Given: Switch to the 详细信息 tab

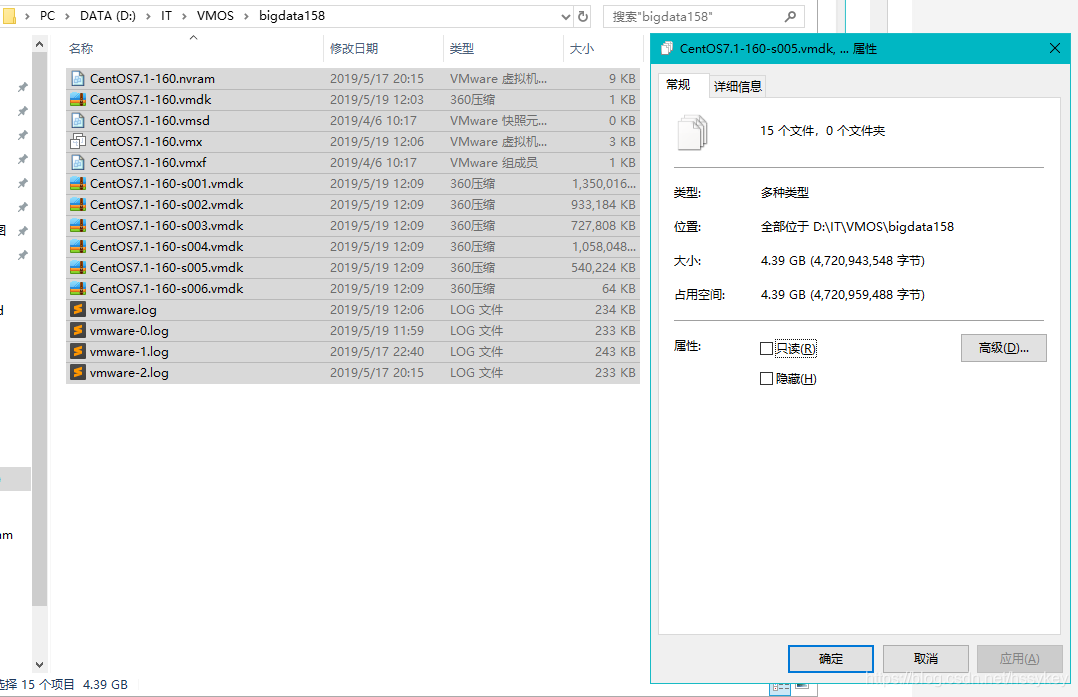Looking at the screenshot, I should click(738, 87).
